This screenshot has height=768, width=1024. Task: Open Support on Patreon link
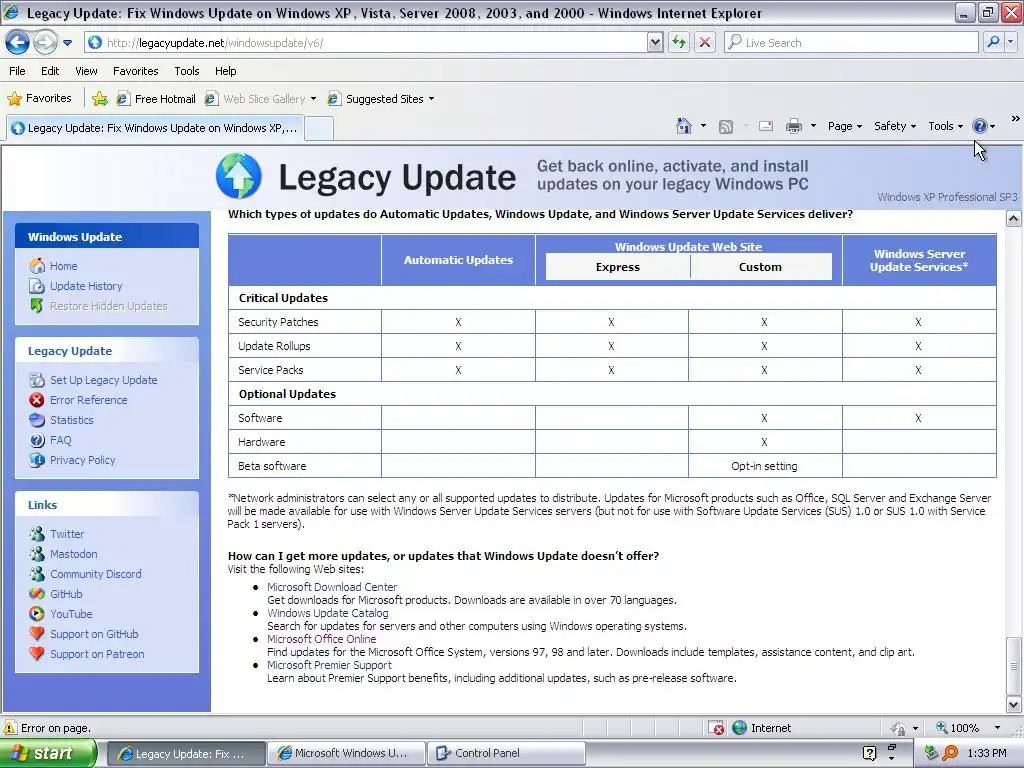[x=97, y=654]
